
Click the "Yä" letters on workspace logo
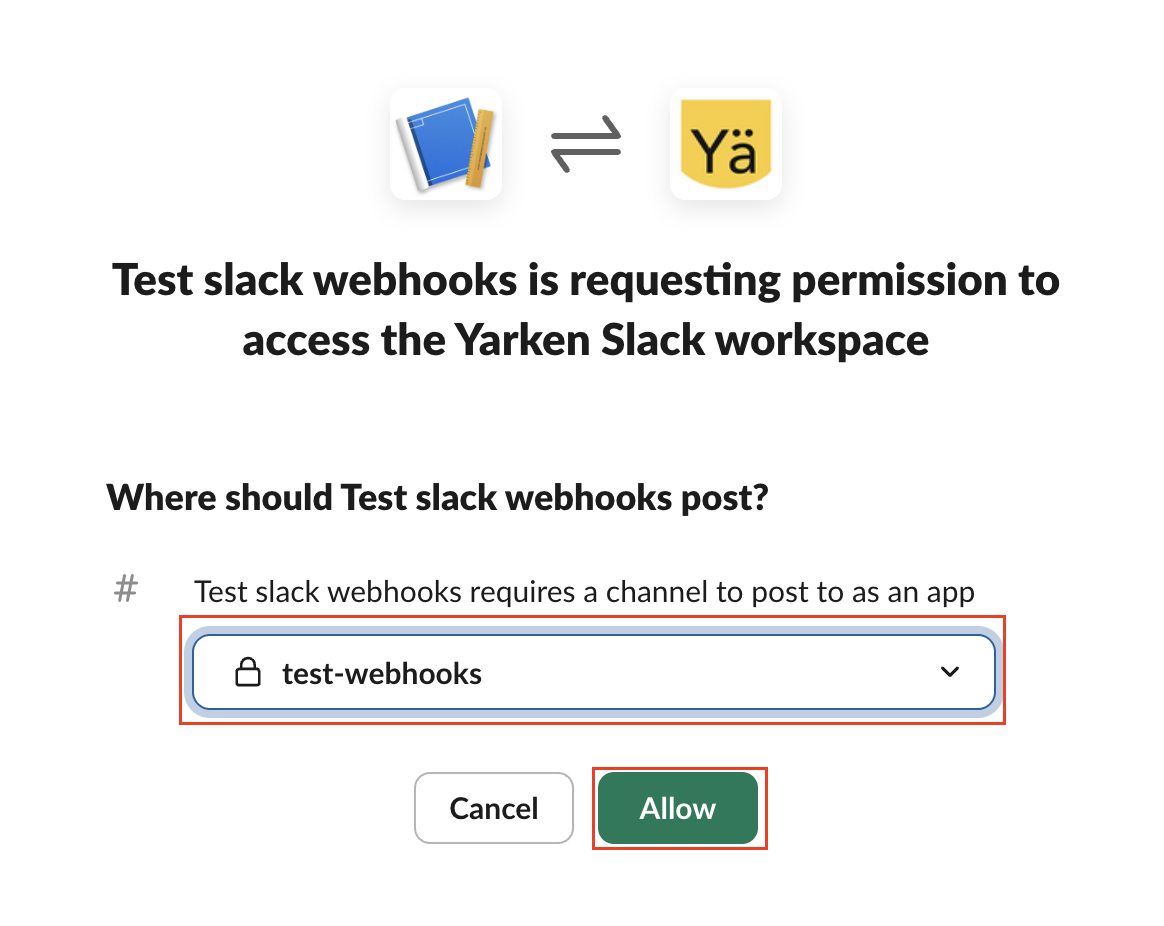pos(725,152)
